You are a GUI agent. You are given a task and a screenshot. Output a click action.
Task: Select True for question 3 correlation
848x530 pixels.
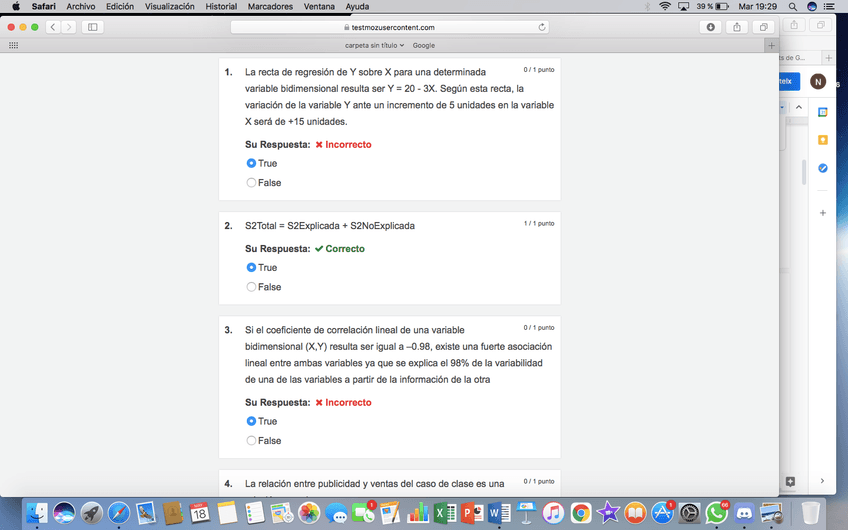[251, 421]
